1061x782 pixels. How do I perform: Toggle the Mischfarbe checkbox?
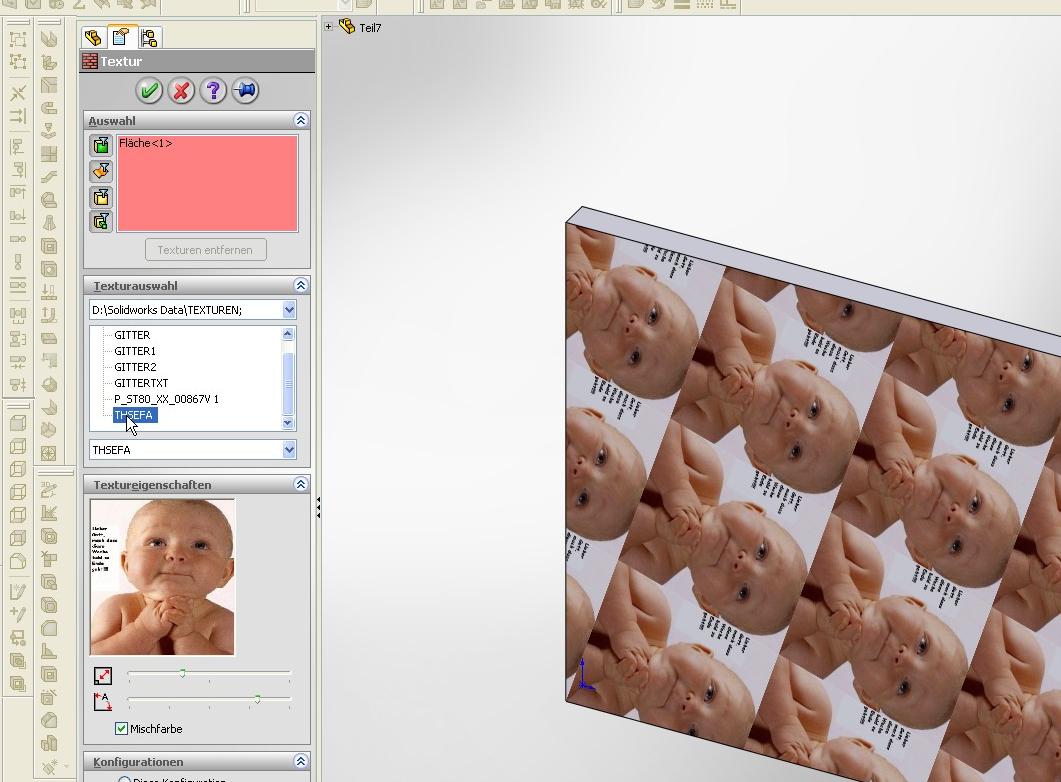[121, 729]
